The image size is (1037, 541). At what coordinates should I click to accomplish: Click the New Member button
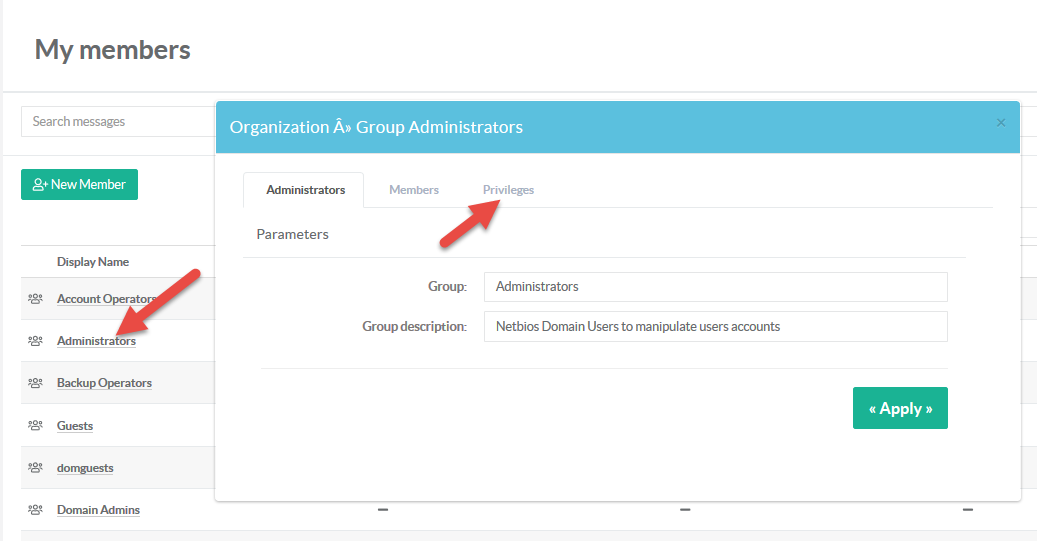[x=79, y=184]
